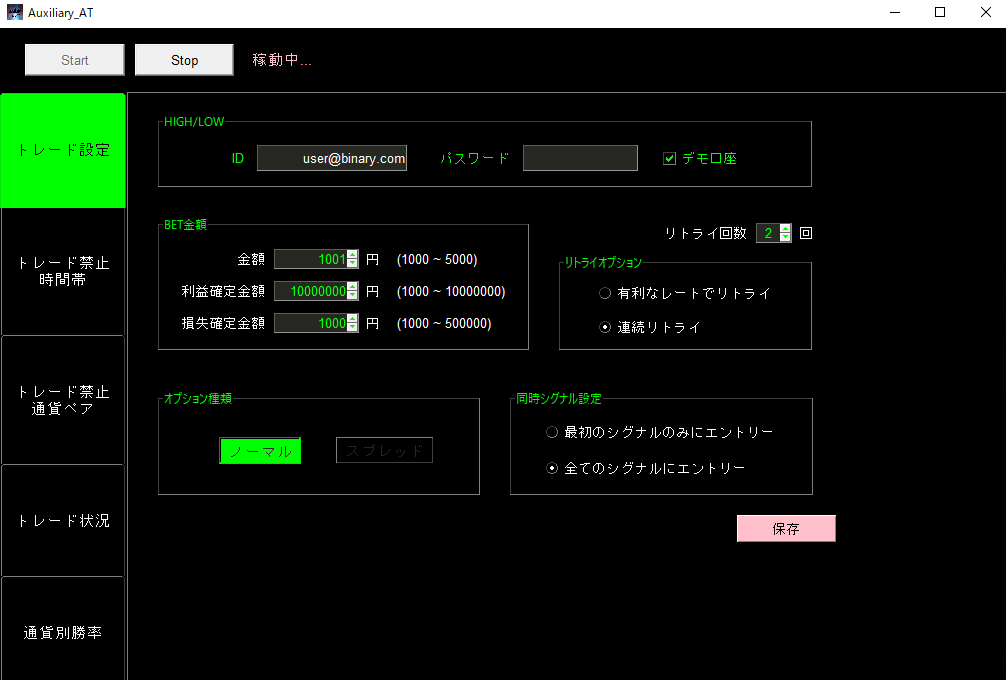Open the トレード設定 tab
1006x680 pixels.
[x=63, y=150]
